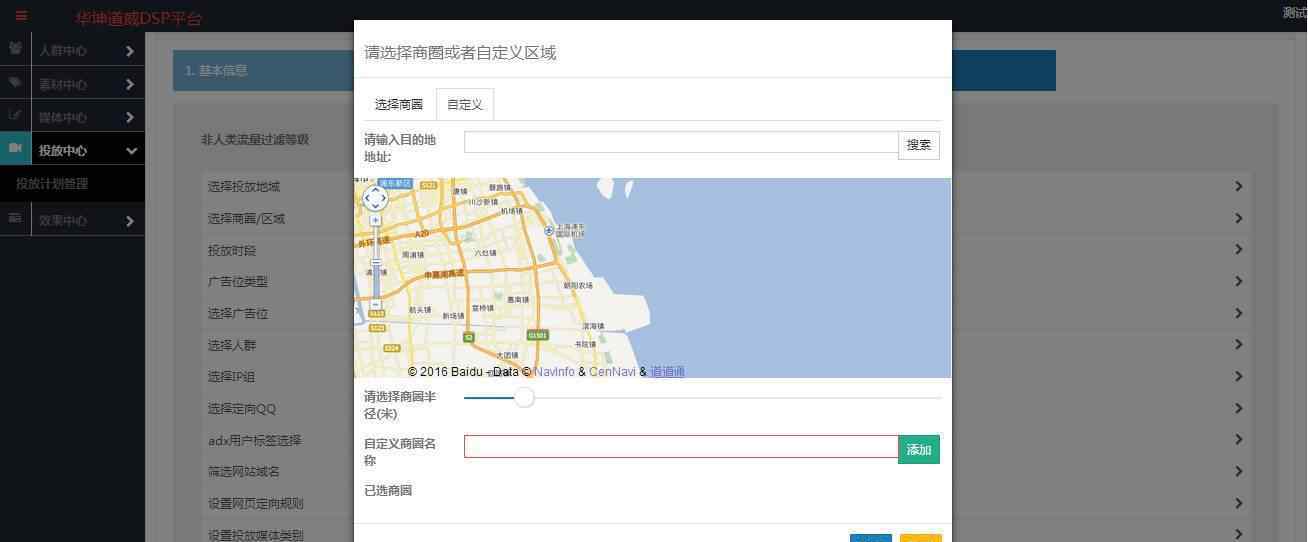Expand the 人群中心 menu chevron

pyautogui.click(x=130, y=51)
